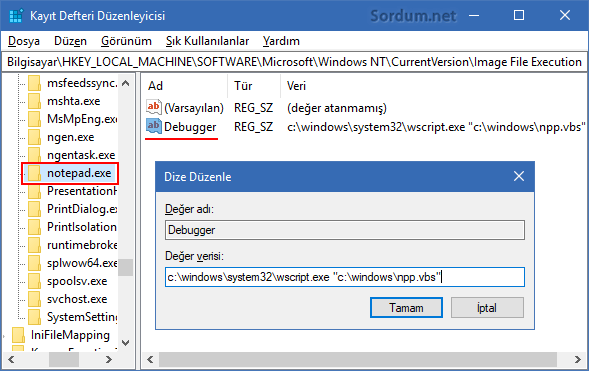Select the PrintDialog folder icon

(x=34, y=209)
